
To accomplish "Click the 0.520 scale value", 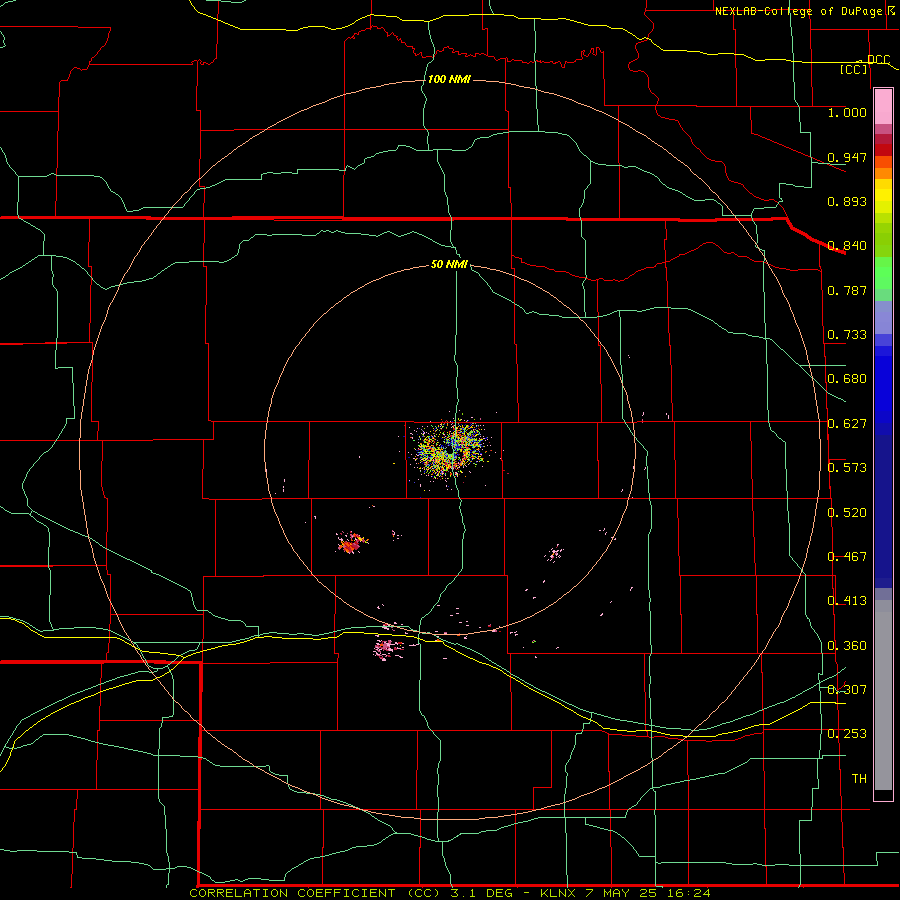I will tap(847, 513).
